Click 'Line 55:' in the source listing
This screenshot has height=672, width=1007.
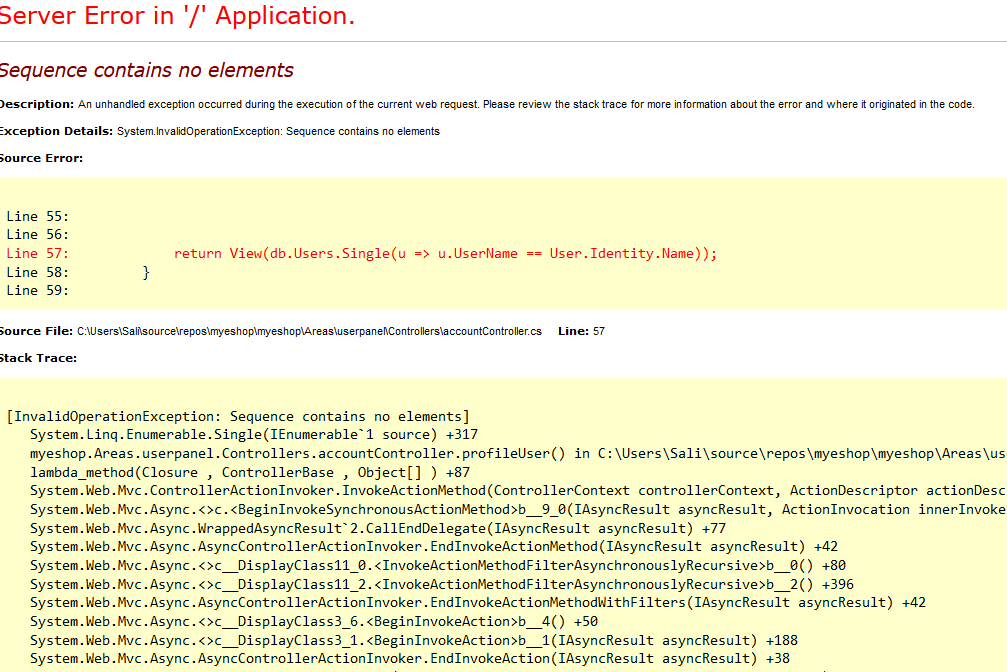point(37,216)
